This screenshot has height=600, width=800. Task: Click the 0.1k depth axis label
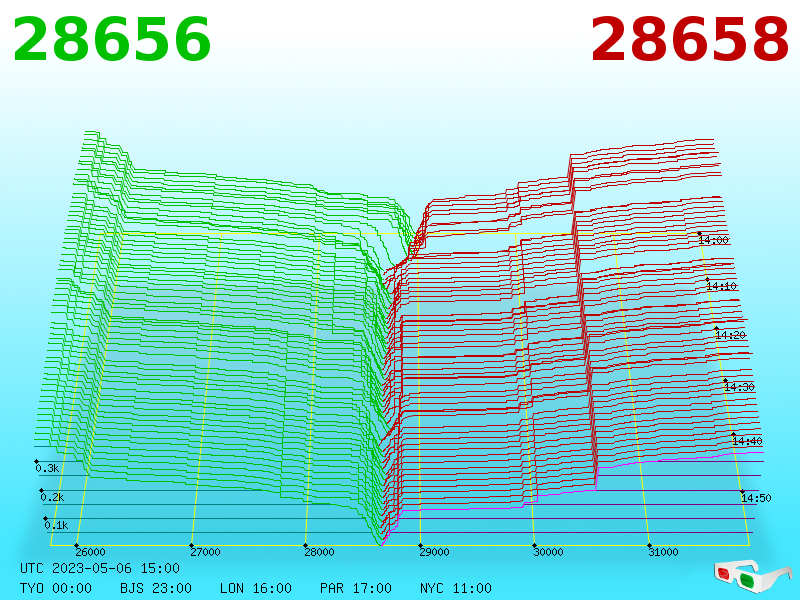pyautogui.click(x=56, y=525)
